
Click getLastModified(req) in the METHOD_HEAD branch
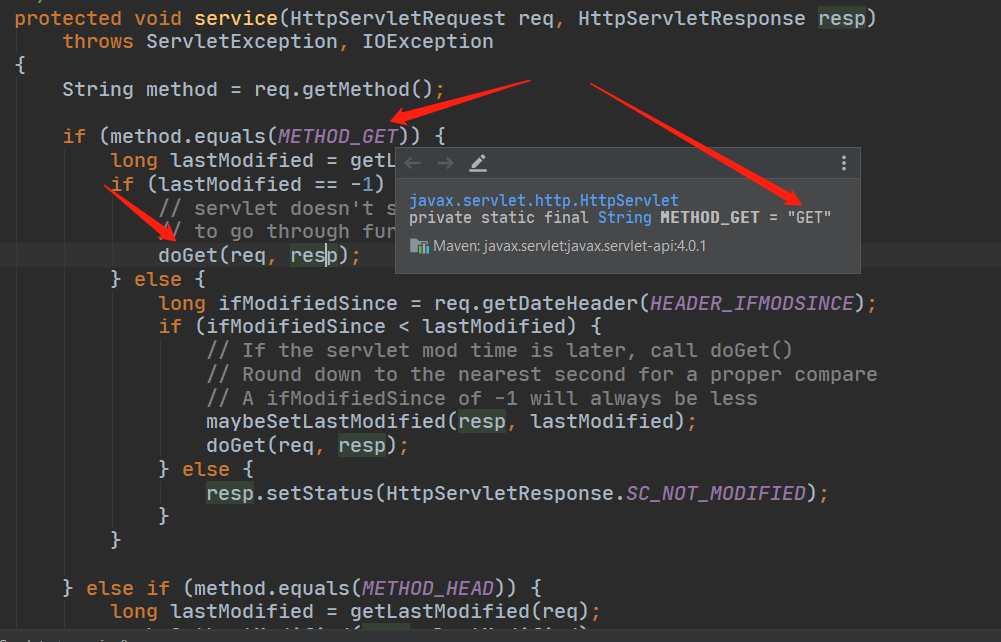[469, 611]
